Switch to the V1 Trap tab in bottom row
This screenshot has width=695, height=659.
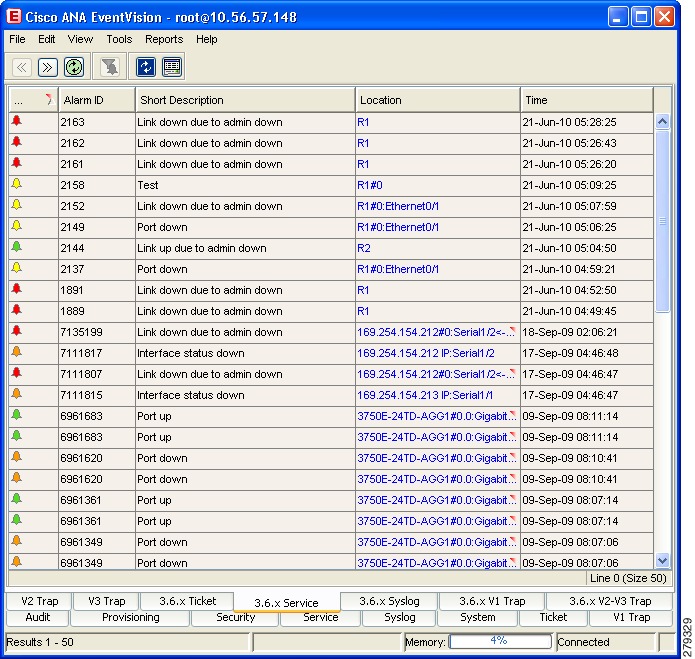click(631, 617)
